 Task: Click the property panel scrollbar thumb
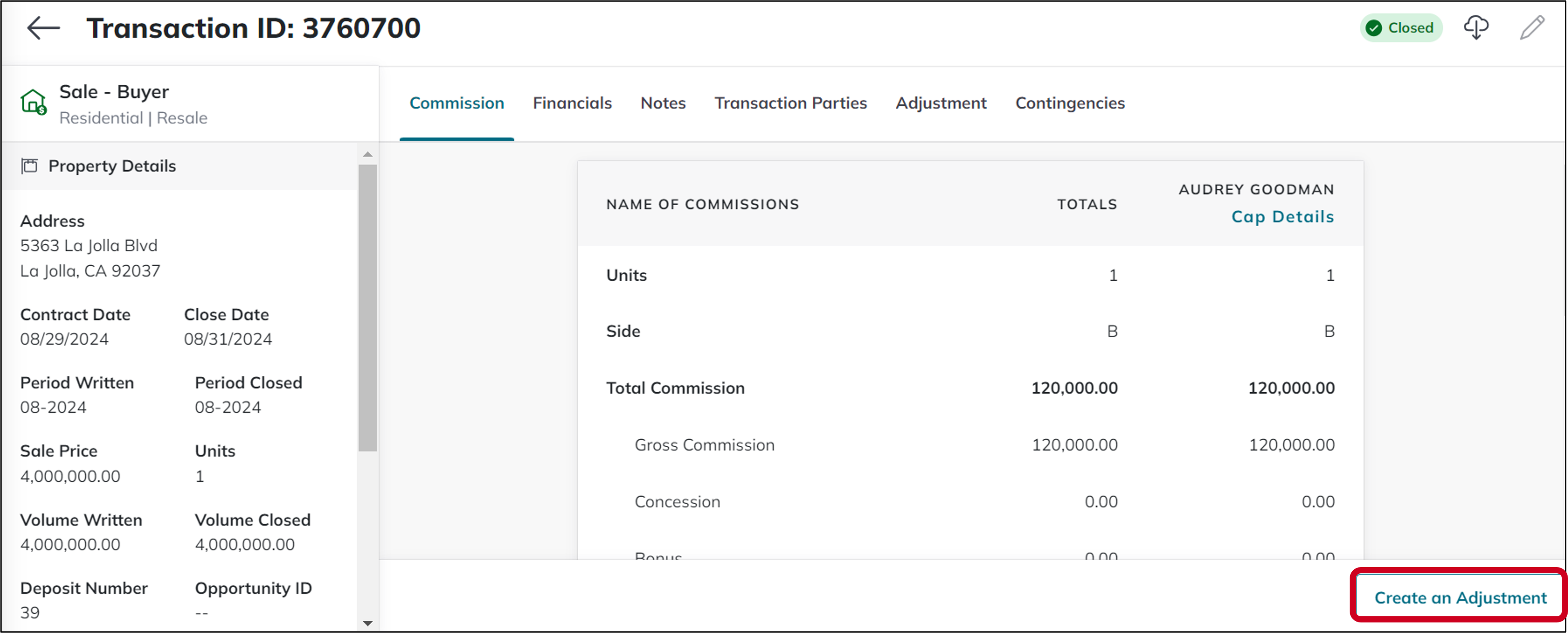coord(368,307)
